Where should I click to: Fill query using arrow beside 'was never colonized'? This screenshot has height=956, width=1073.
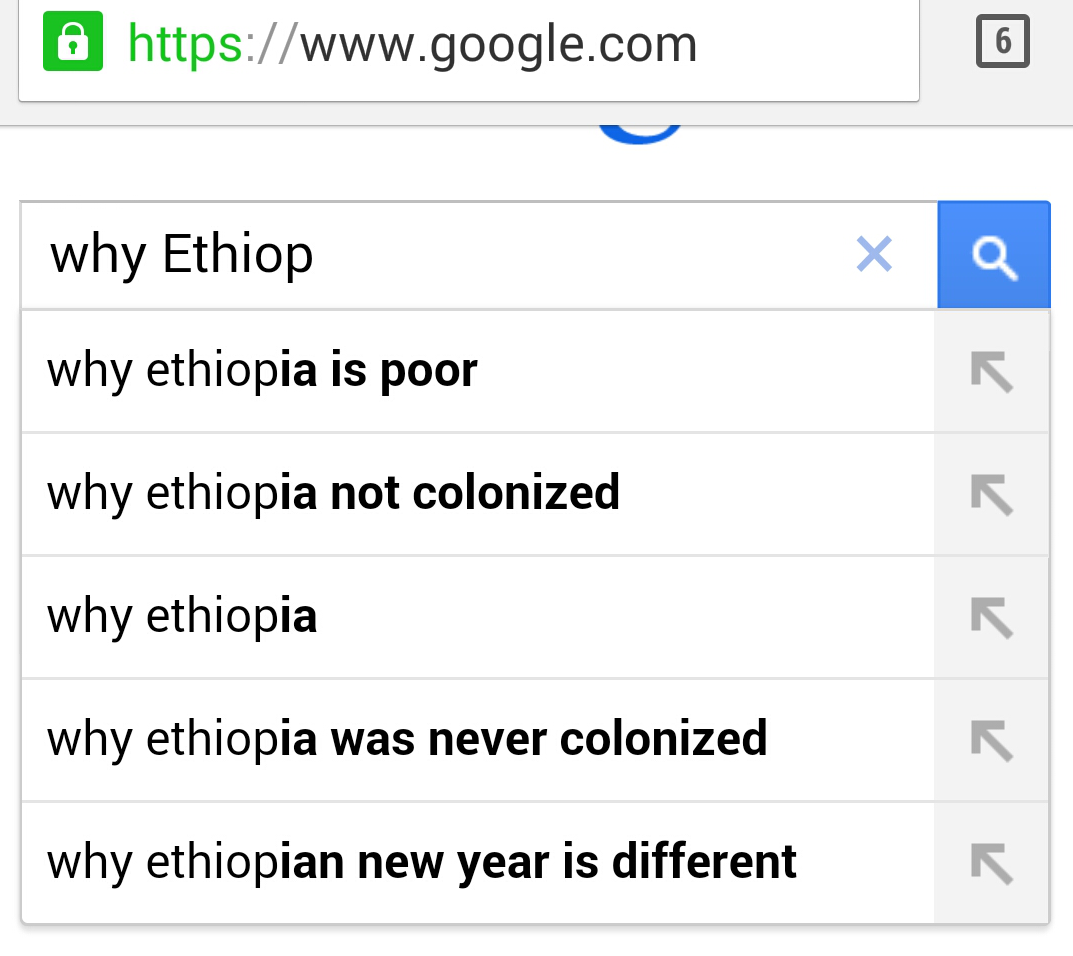992,740
